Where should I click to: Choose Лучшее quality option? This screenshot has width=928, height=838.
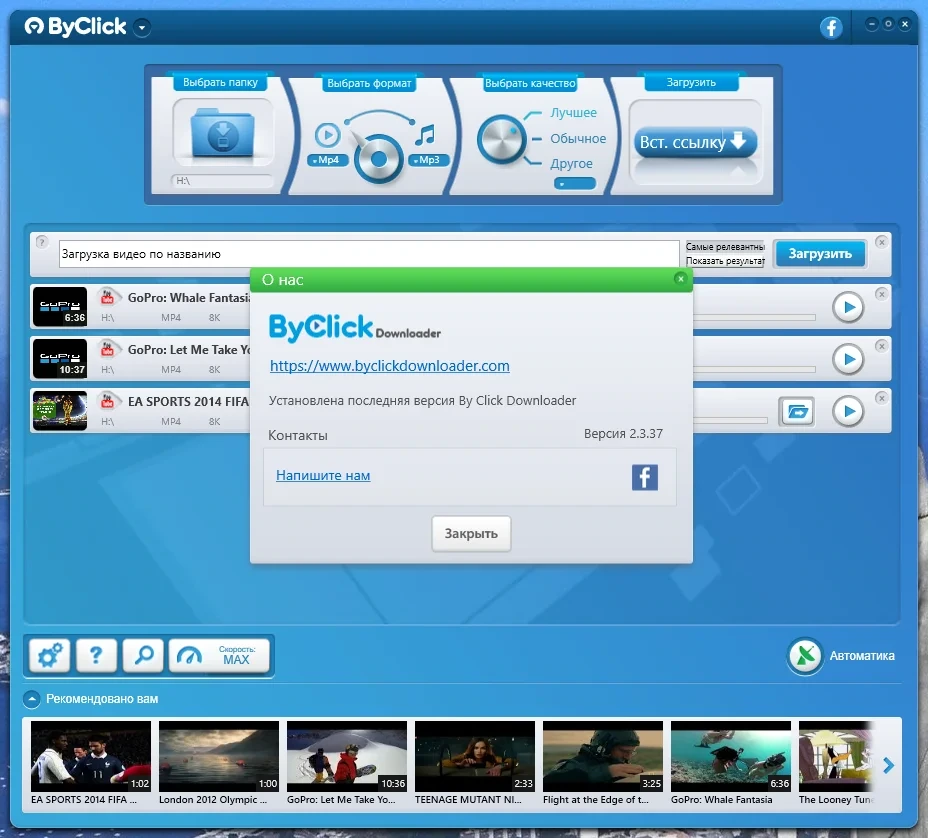tap(573, 112)
